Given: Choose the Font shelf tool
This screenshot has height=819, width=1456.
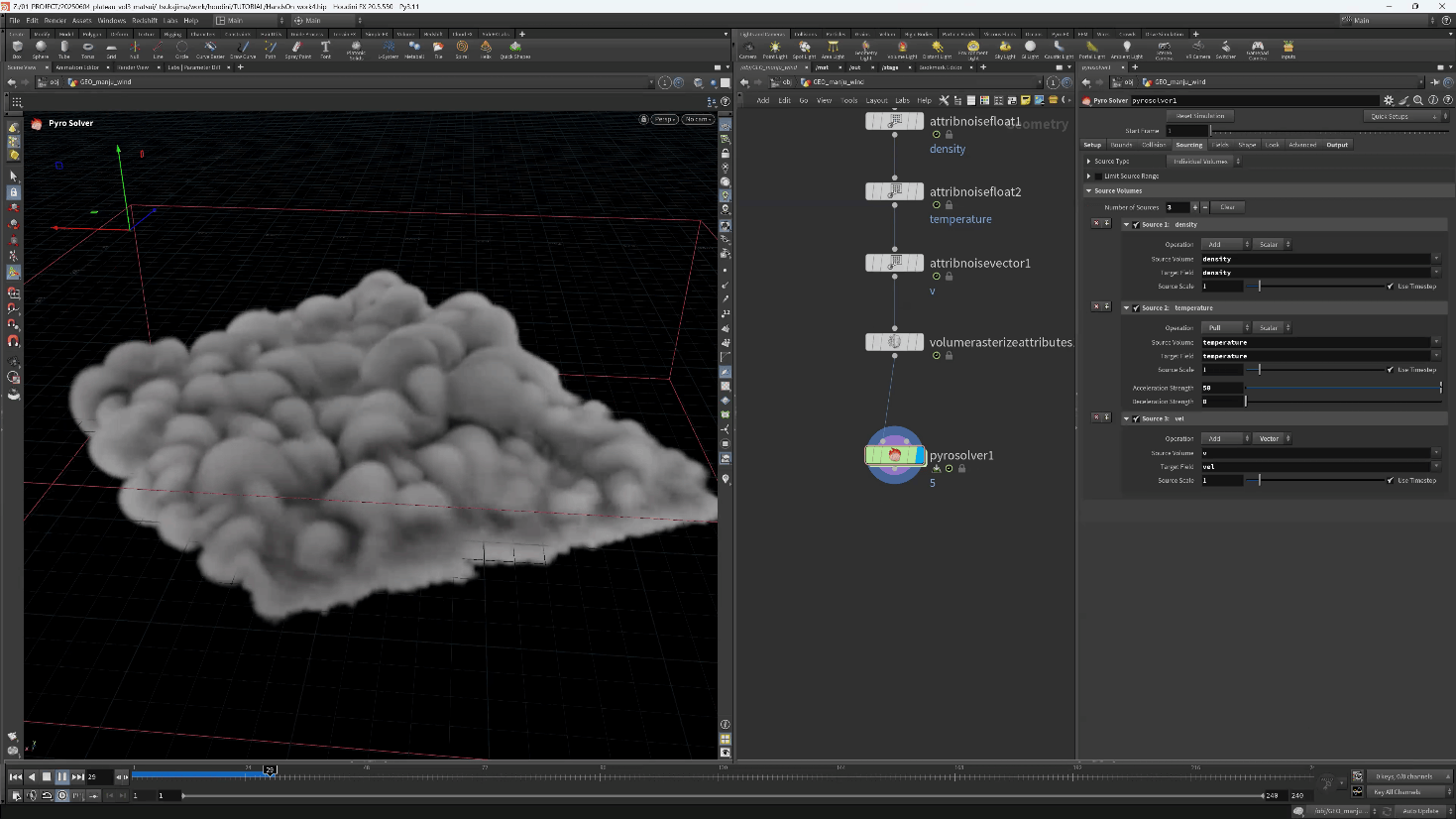Looking at the screenshot, I should click(x=325, y=49).
